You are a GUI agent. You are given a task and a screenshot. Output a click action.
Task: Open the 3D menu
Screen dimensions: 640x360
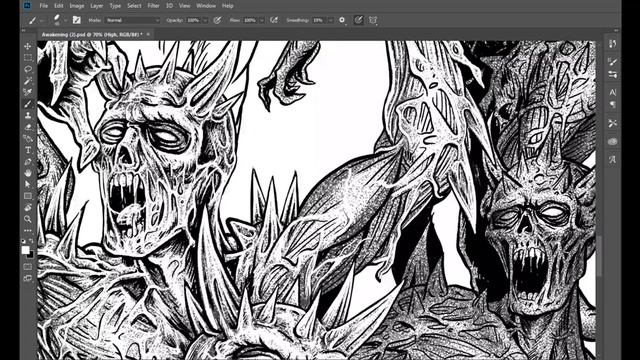[x=169, y=6]
